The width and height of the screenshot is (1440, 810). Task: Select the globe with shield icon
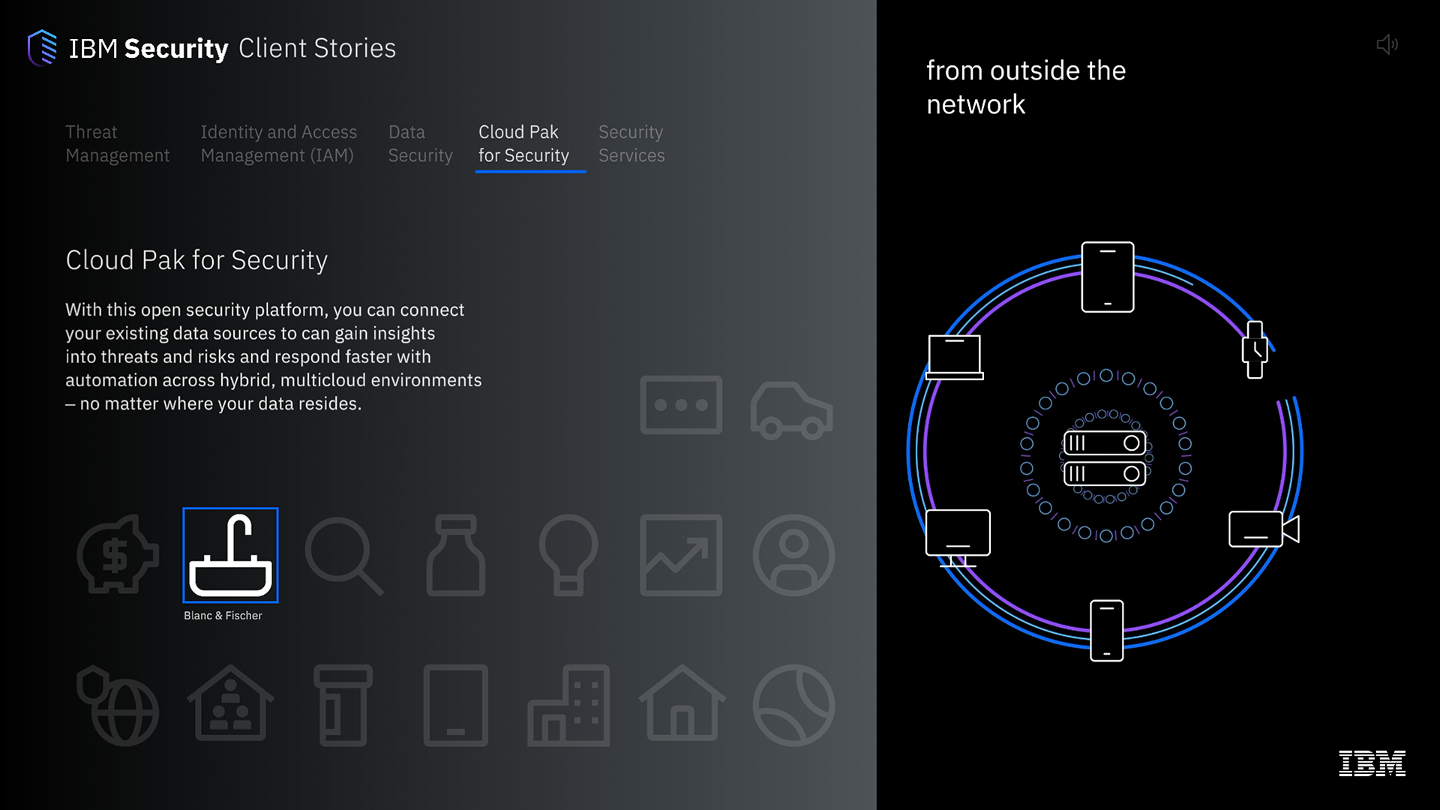point(118,705)
